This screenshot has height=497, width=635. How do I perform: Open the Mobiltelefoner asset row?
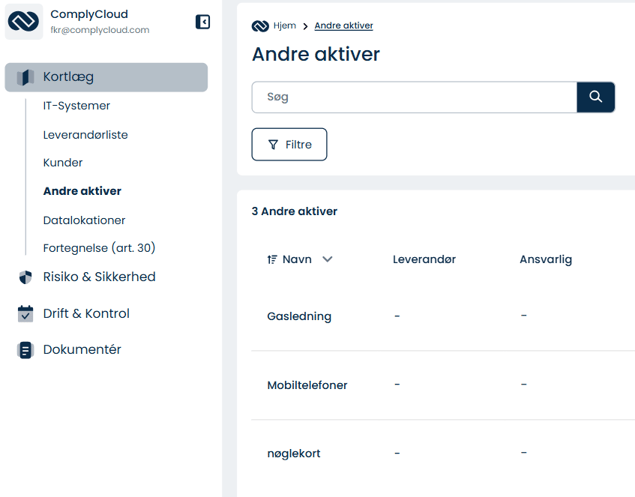click(307, 385)
